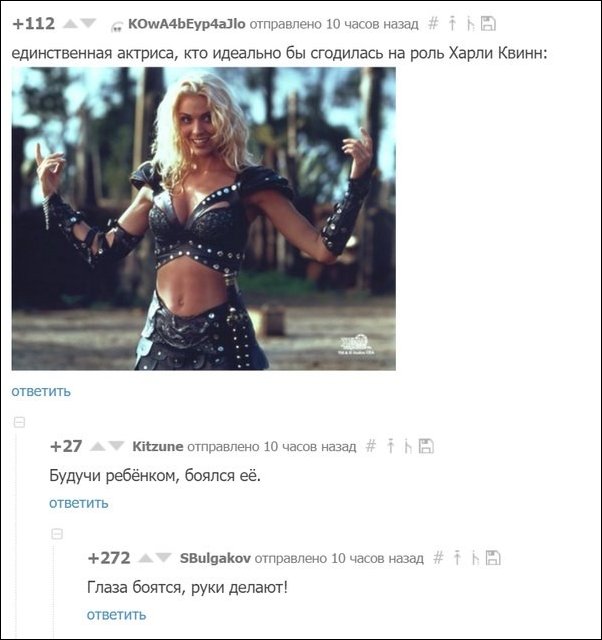Downvote the KOwA4bEyp4aJlo comment
Image resolution: width=602 pixels, height=640 pixels.
point(88,24)
